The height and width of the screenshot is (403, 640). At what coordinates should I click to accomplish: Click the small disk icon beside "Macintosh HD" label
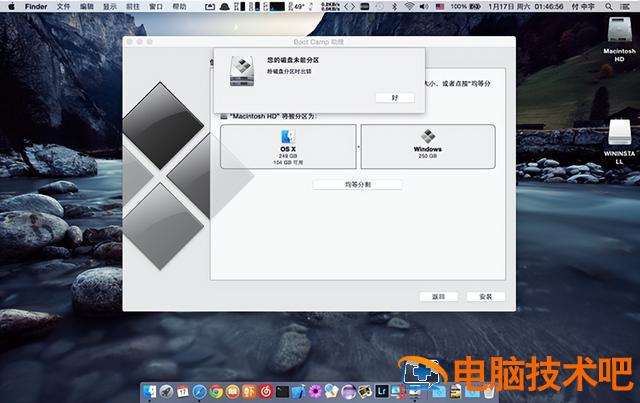(x=224, y=116)
